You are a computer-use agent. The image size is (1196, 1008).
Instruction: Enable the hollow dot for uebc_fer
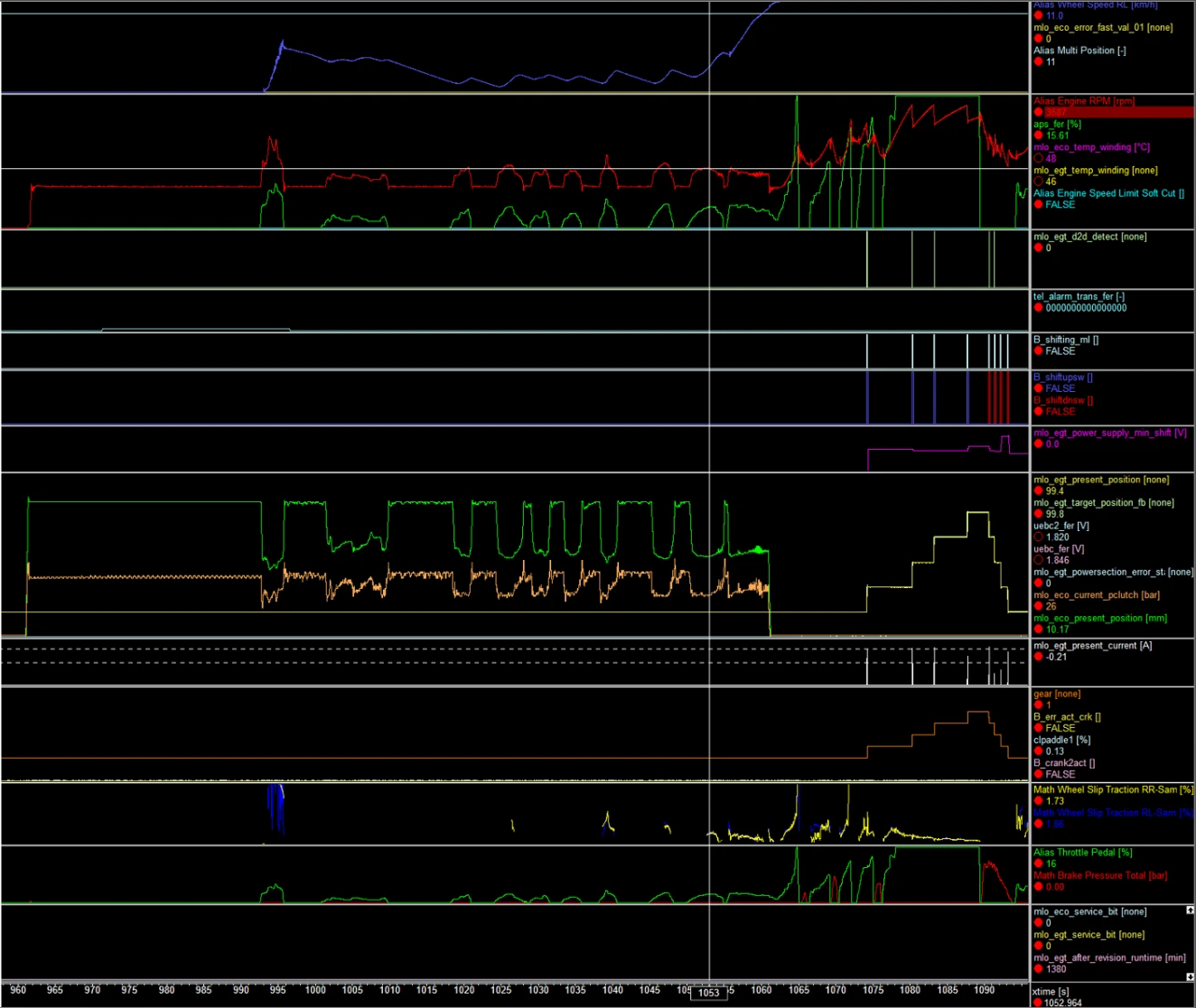pyautogui.click(x=1038, y=560)
